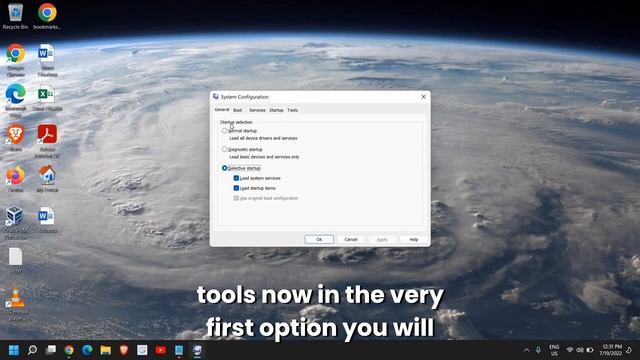Uncheck Load system services checkbox
Viewport: 640px width, 360px height.
[236, 178]
